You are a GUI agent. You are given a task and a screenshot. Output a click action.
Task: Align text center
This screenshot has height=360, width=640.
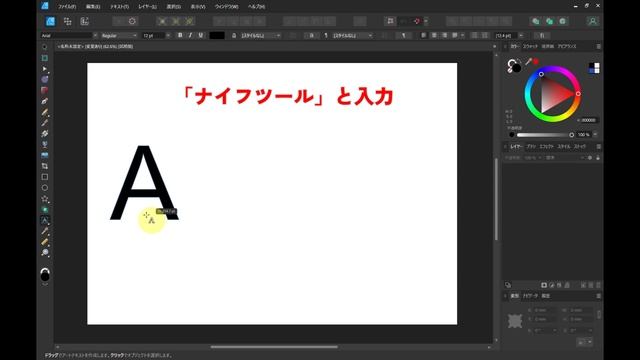[434, 36]
